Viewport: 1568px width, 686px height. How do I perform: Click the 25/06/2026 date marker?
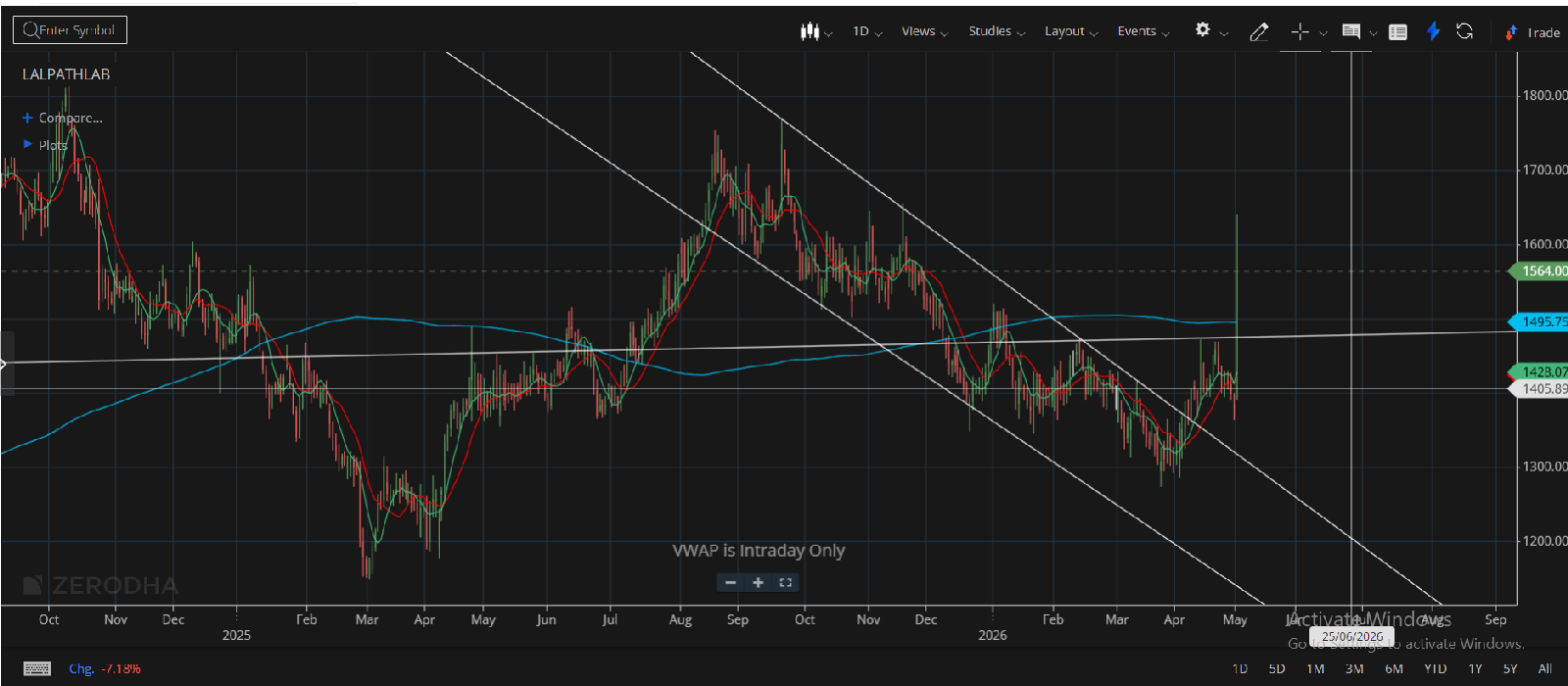coord(1352,637)
